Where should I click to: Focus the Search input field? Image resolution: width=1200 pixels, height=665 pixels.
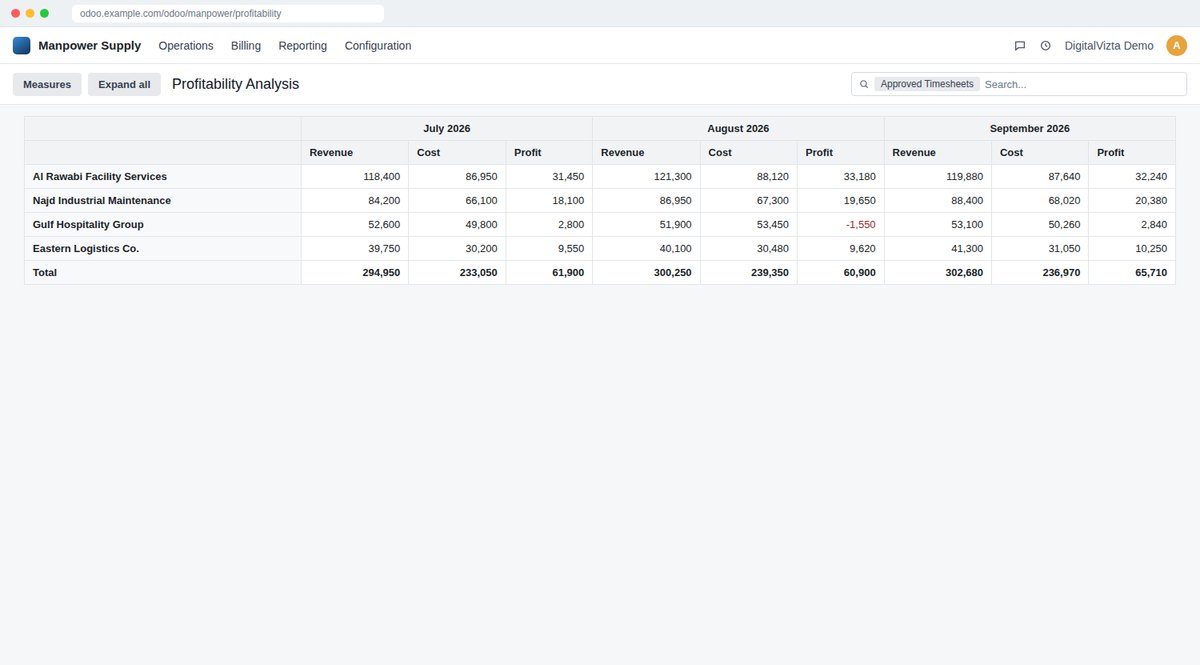[1083, 84]
